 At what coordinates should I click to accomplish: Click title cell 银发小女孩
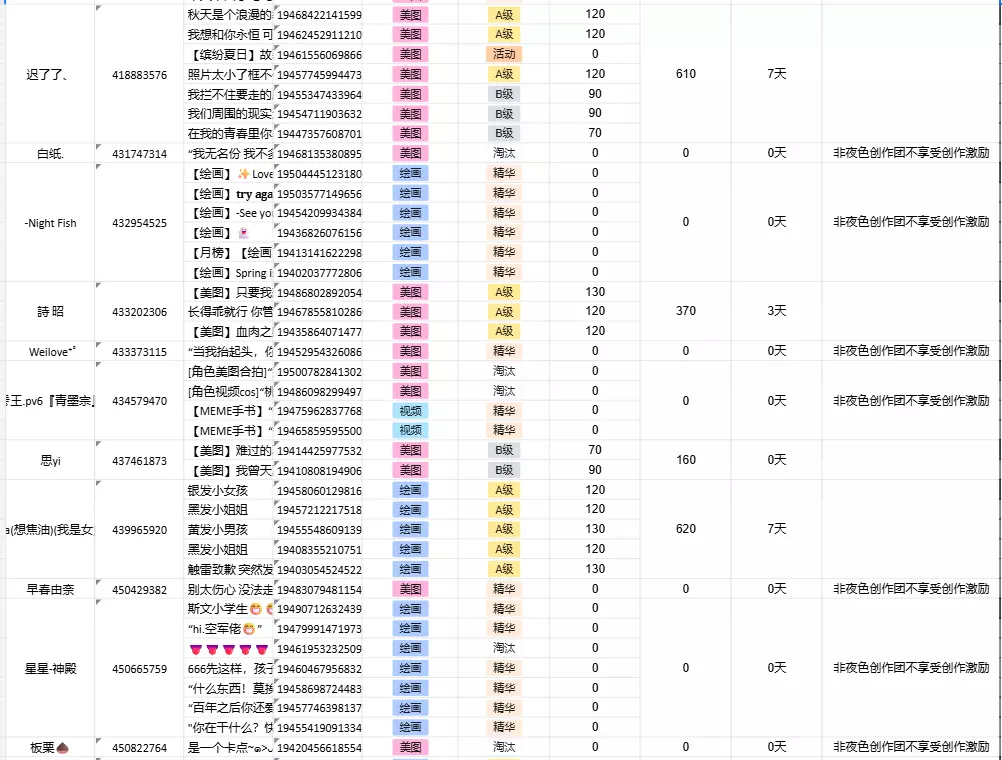(229, 490)
